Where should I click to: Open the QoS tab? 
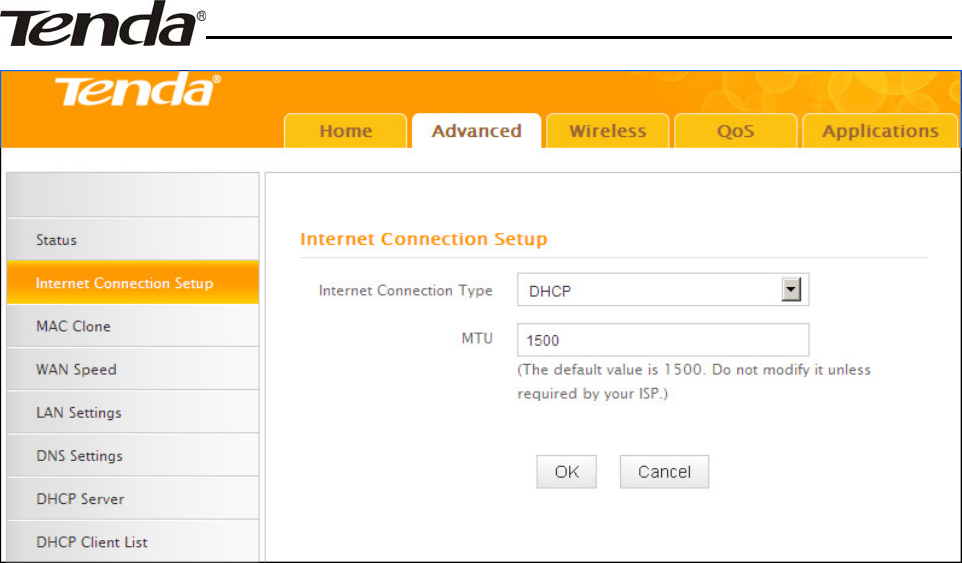point(736,131)
